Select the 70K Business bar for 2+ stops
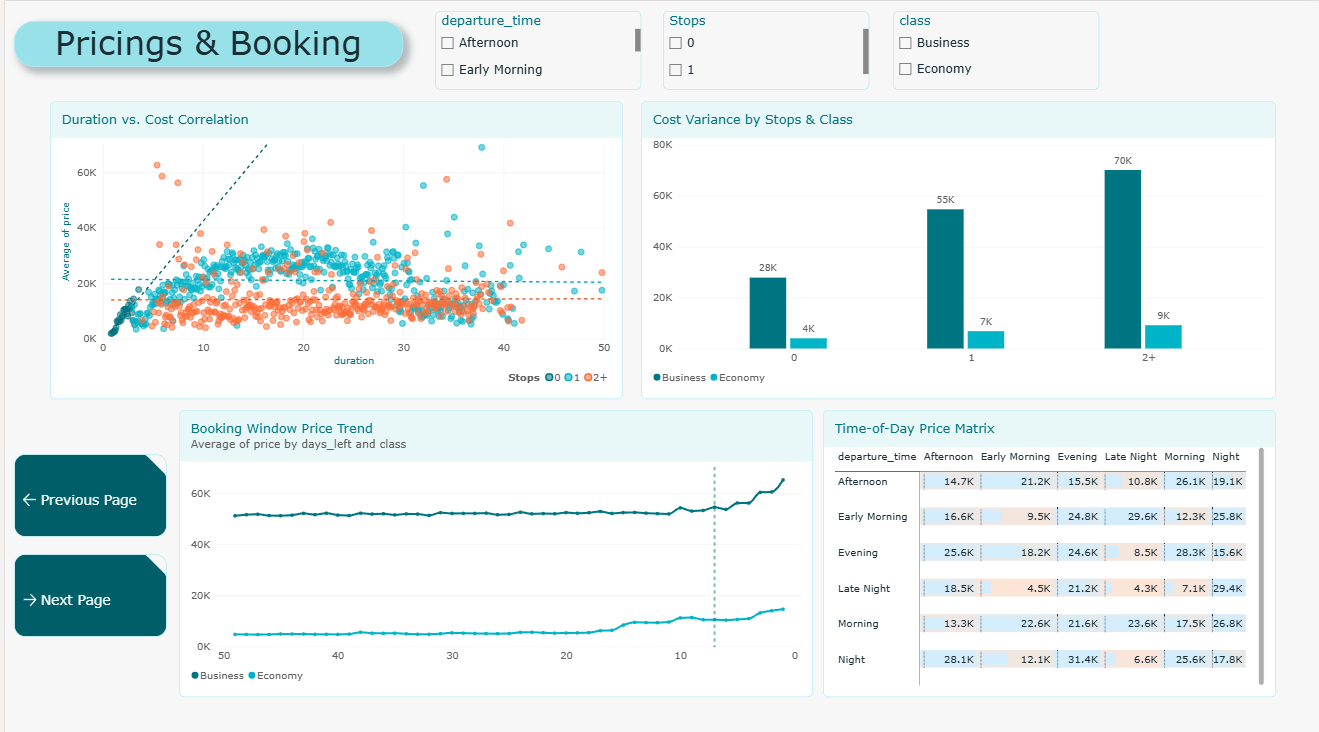The image size is (1319, 732). pos(1123,259)
